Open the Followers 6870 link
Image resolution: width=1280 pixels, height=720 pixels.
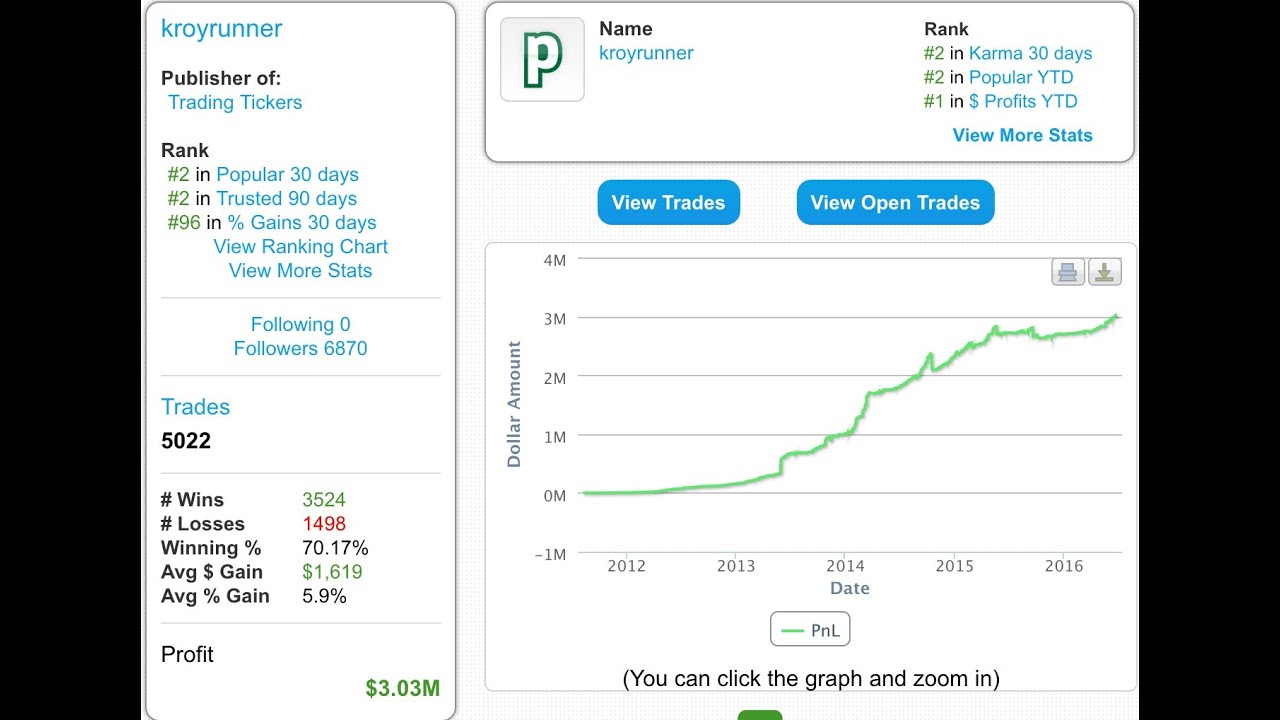tap(300, 348)
